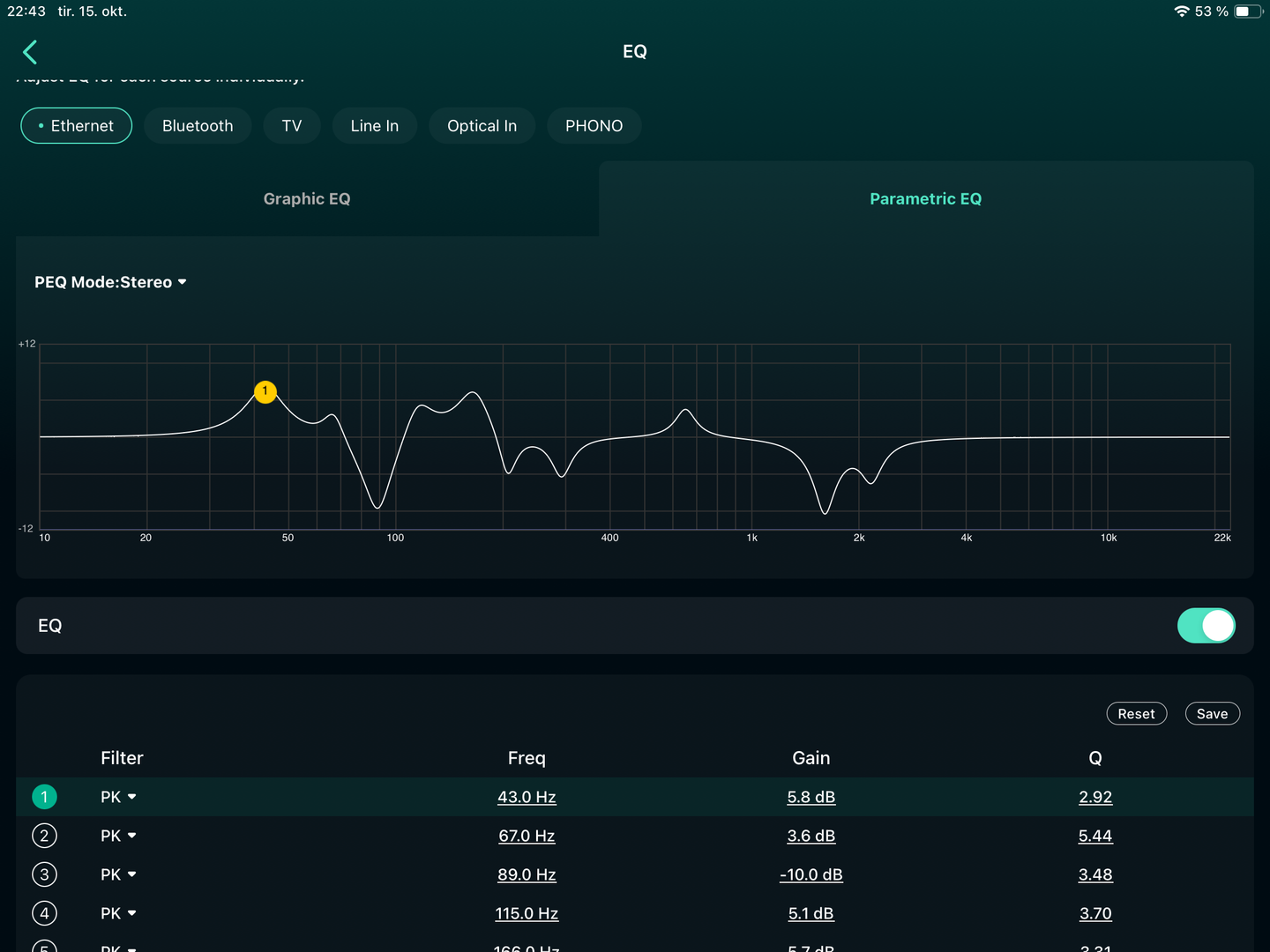Open the PEQ Mode dropdown
The height and width of the screenshot is (952, 1270).
click(x=110, y=282)
